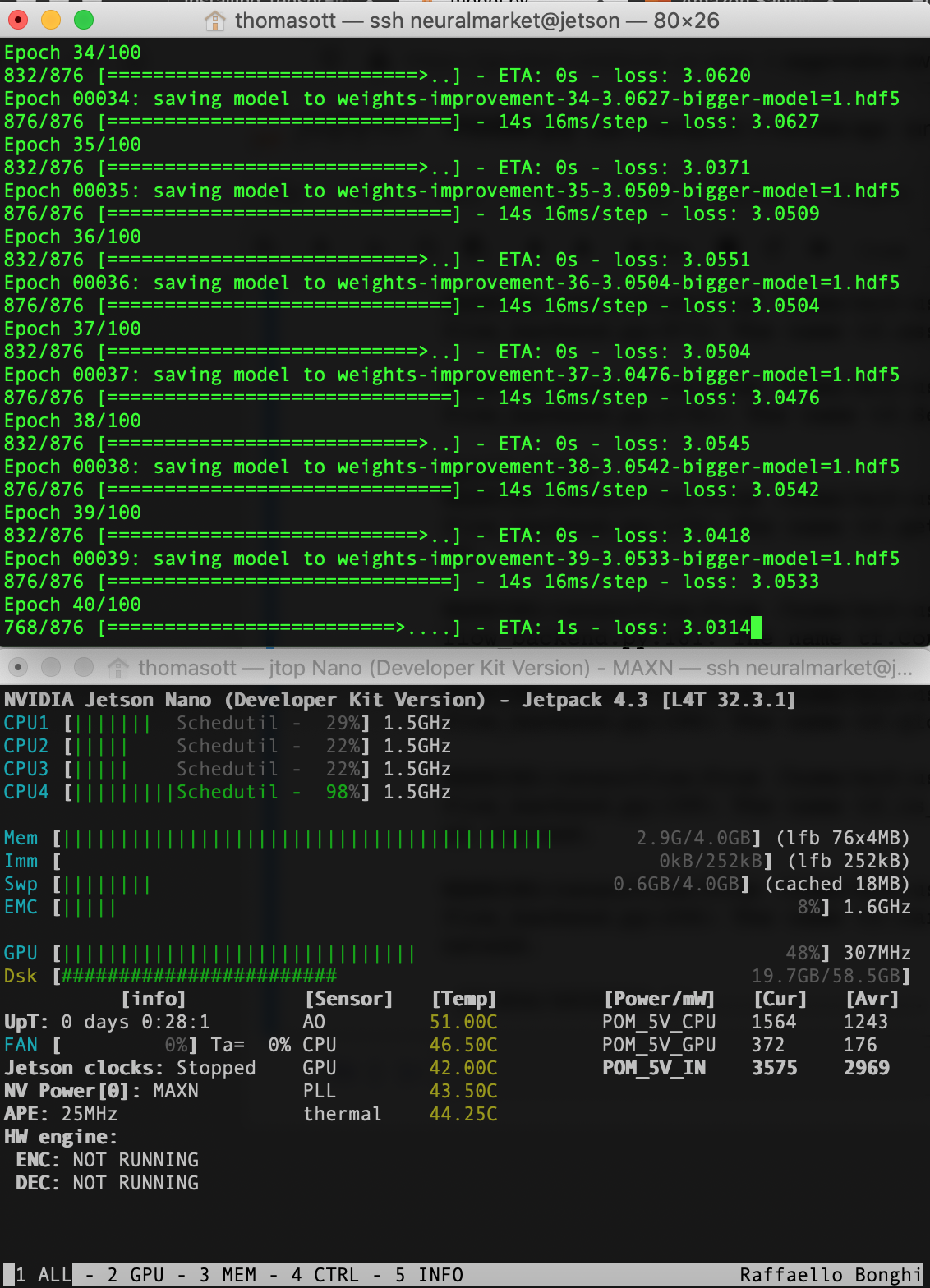Click the disk value 19.7GB/58.5GB
This screenshot has height=1288, width=930.
click(x=826, y=976)
